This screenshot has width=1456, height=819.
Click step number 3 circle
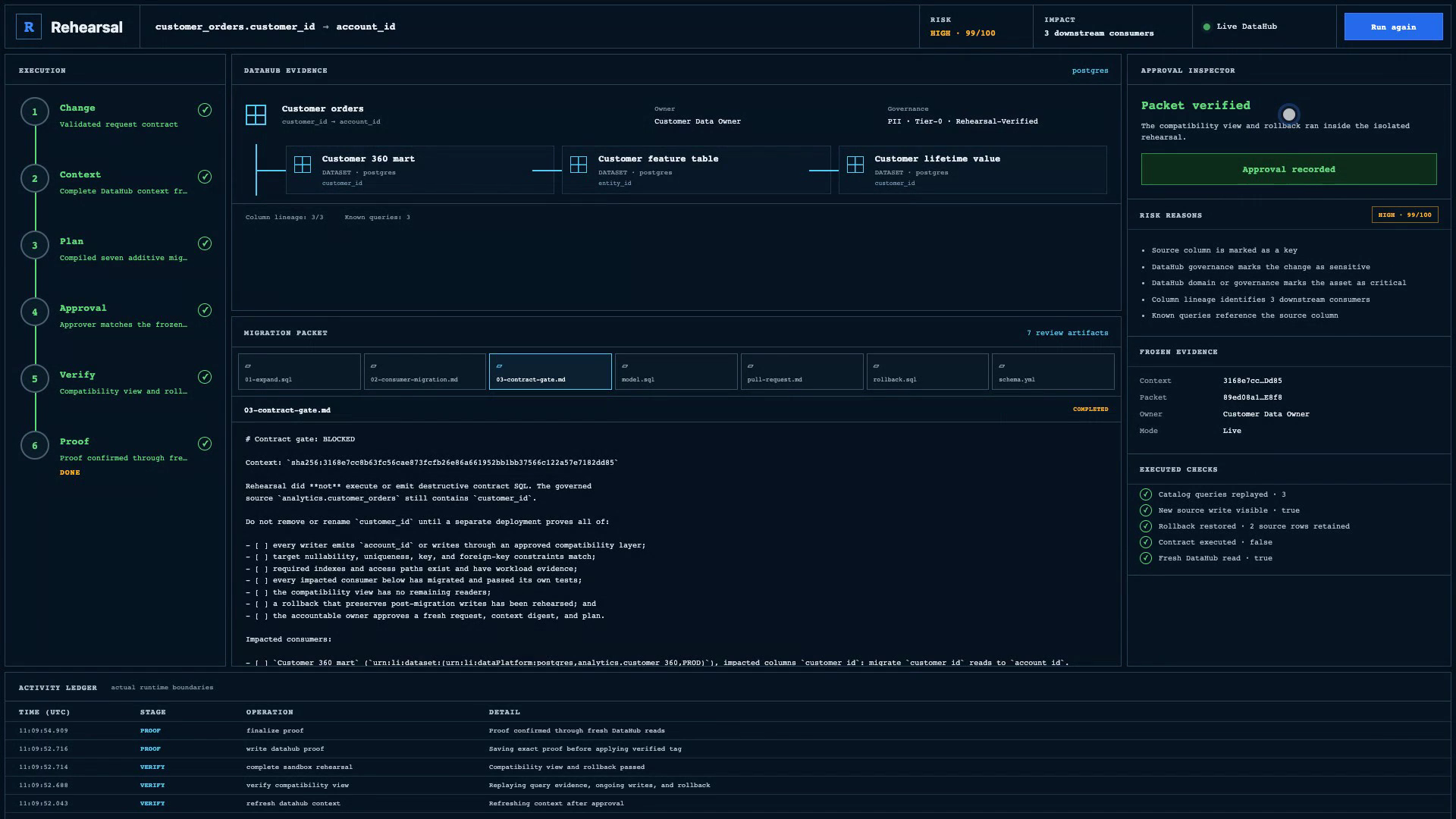click(35, 246)
